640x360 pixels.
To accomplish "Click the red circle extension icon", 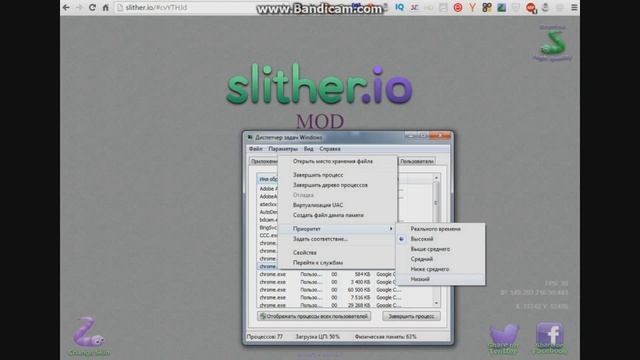I will tap(458, 7).
